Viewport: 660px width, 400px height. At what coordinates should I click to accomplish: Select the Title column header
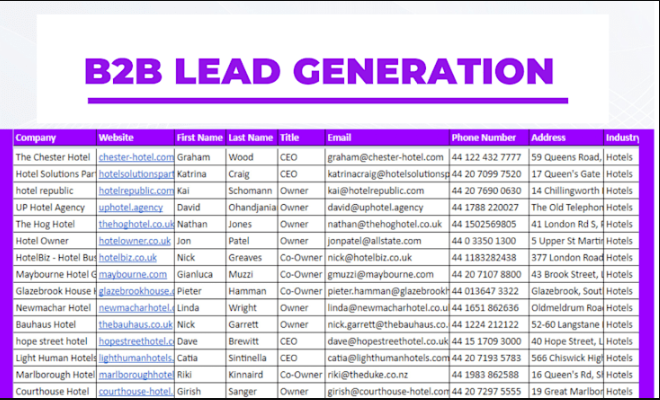(x=302, y=138)
